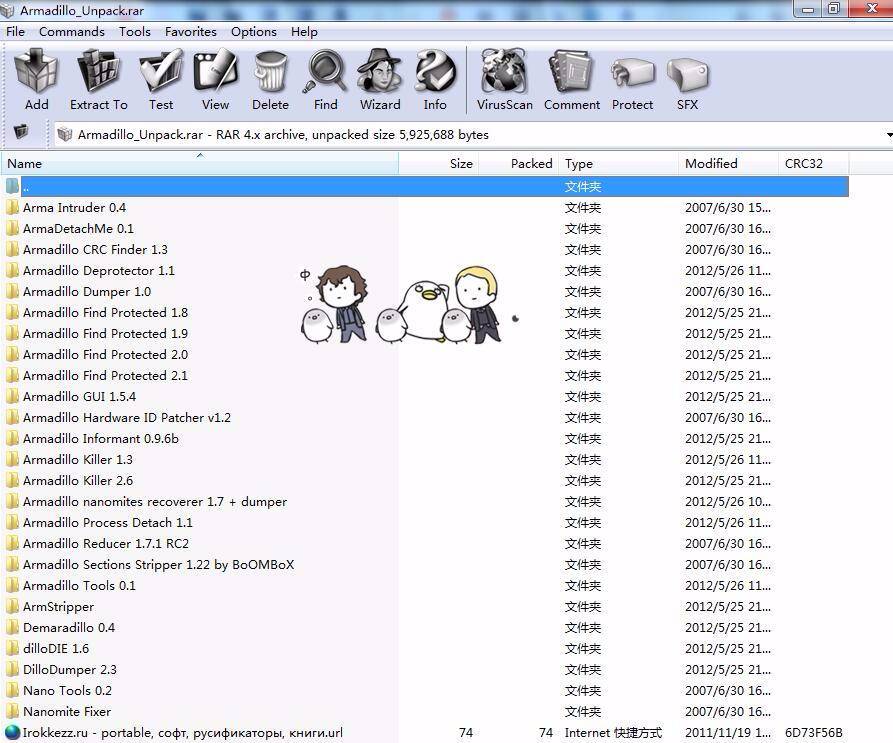Sort the list by Type column
Viewport: 893px width, 743px height.
coord(618,164)
